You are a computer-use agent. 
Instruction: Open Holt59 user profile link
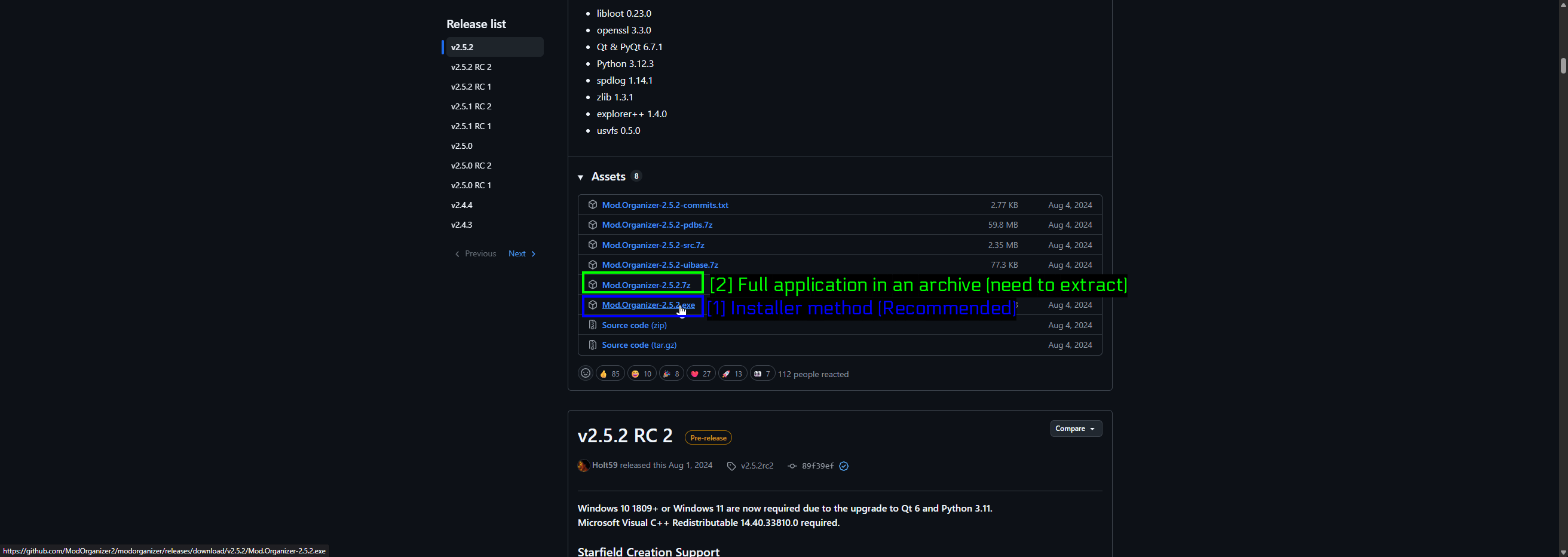605,465
